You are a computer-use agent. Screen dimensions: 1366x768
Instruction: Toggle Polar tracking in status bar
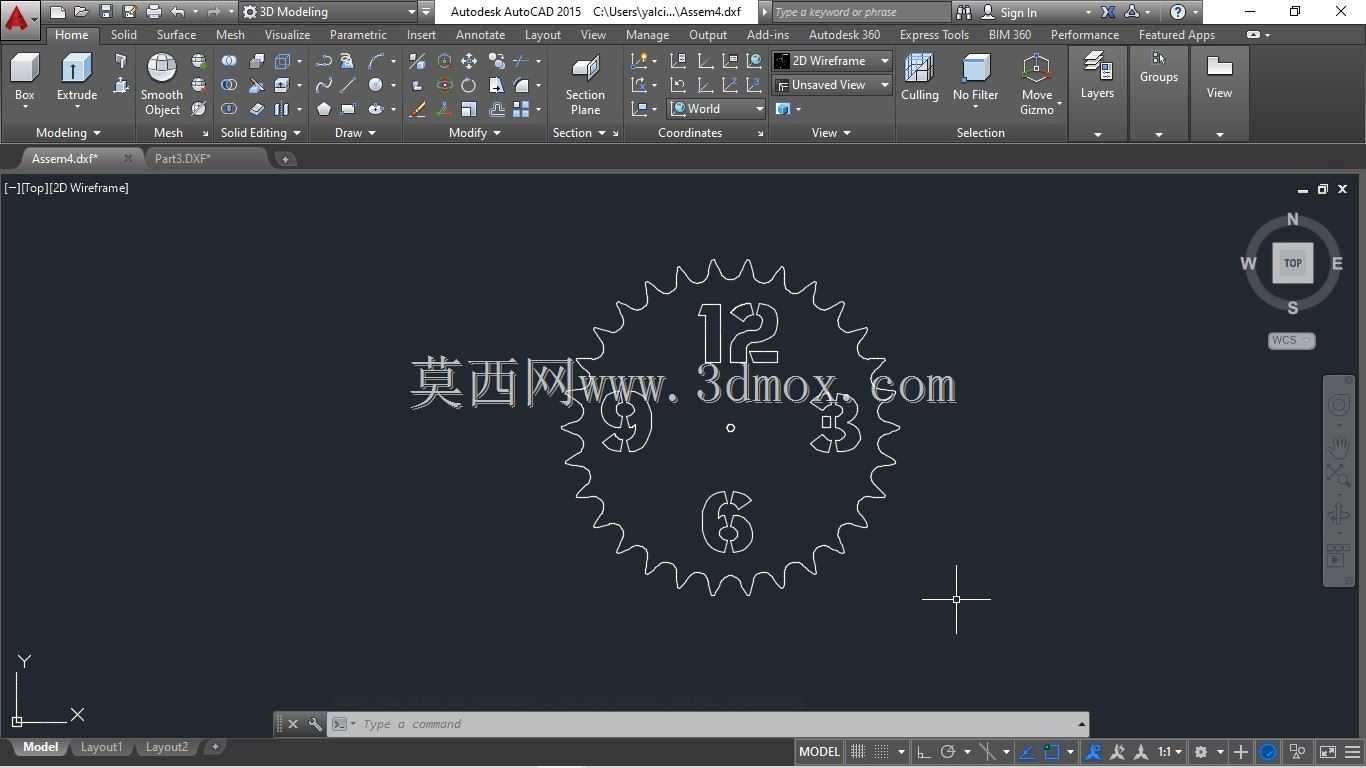[948, 752]
